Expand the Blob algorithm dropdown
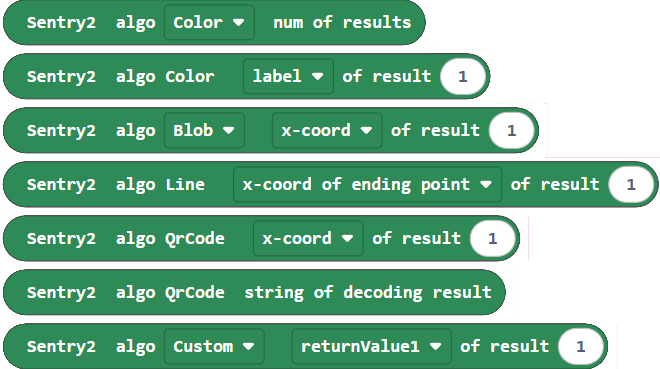This screenshot has height=369, width=660. 204,130
